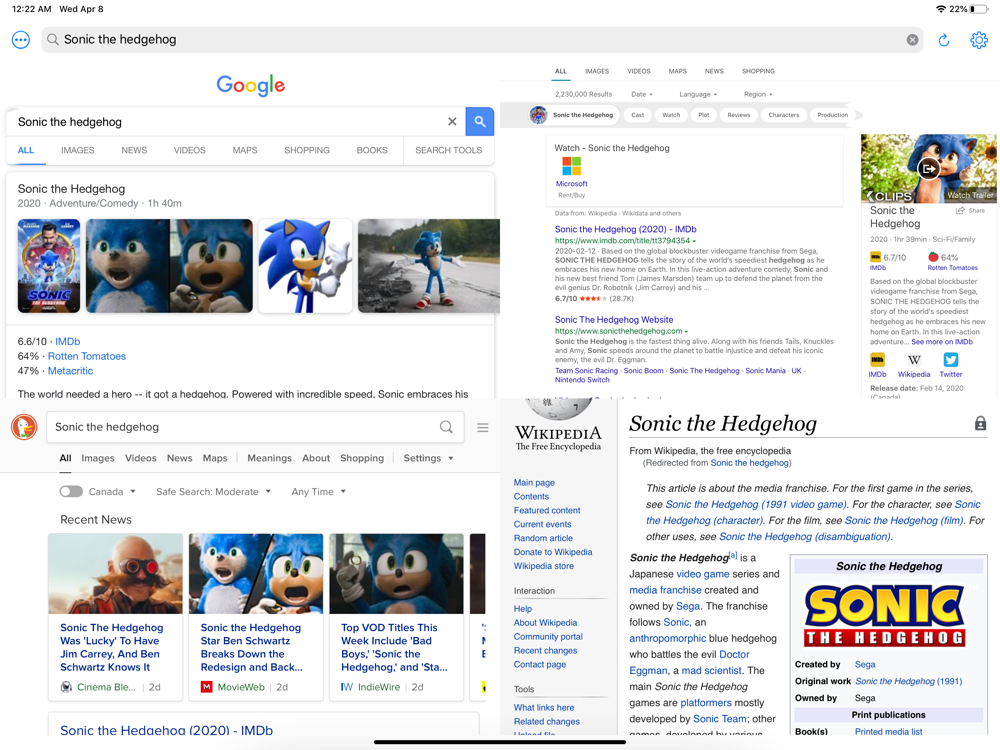The width and height of the screenshot is (1000, 750).
Task: Open Sega link in Wikipedia infobox
Action: pos(865,665)
